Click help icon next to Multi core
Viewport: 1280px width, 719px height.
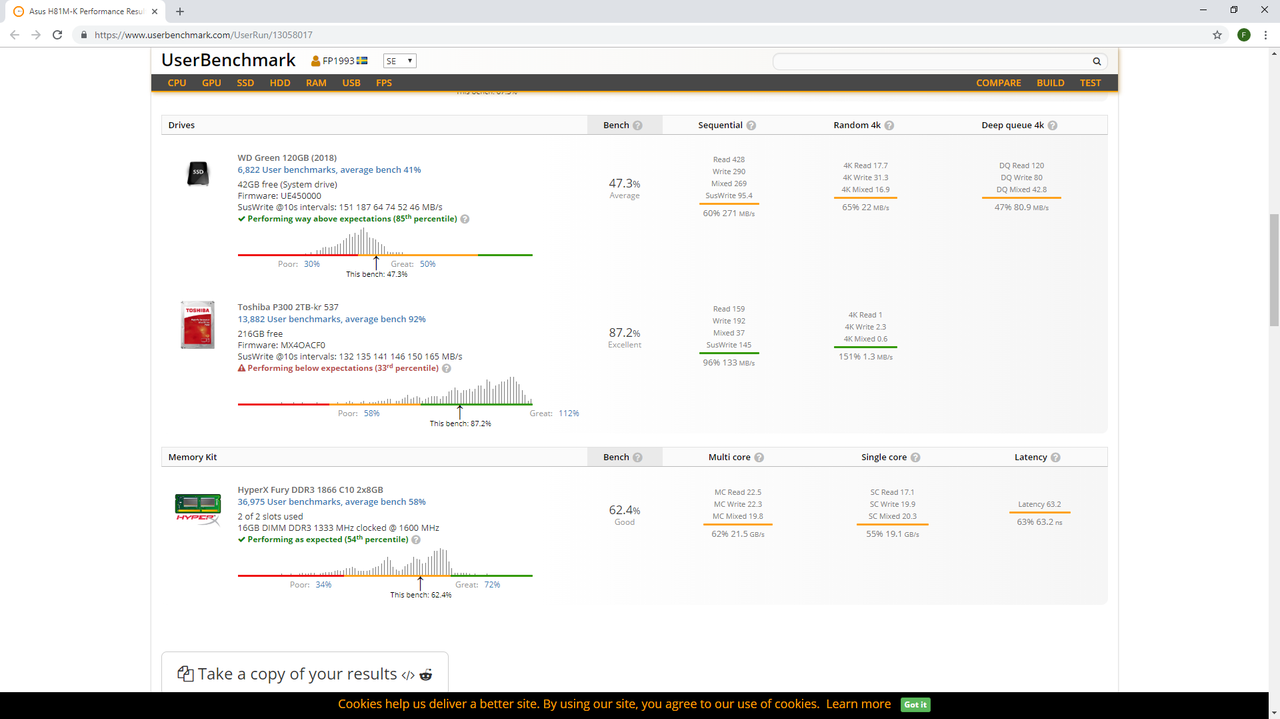pos(759,457)
